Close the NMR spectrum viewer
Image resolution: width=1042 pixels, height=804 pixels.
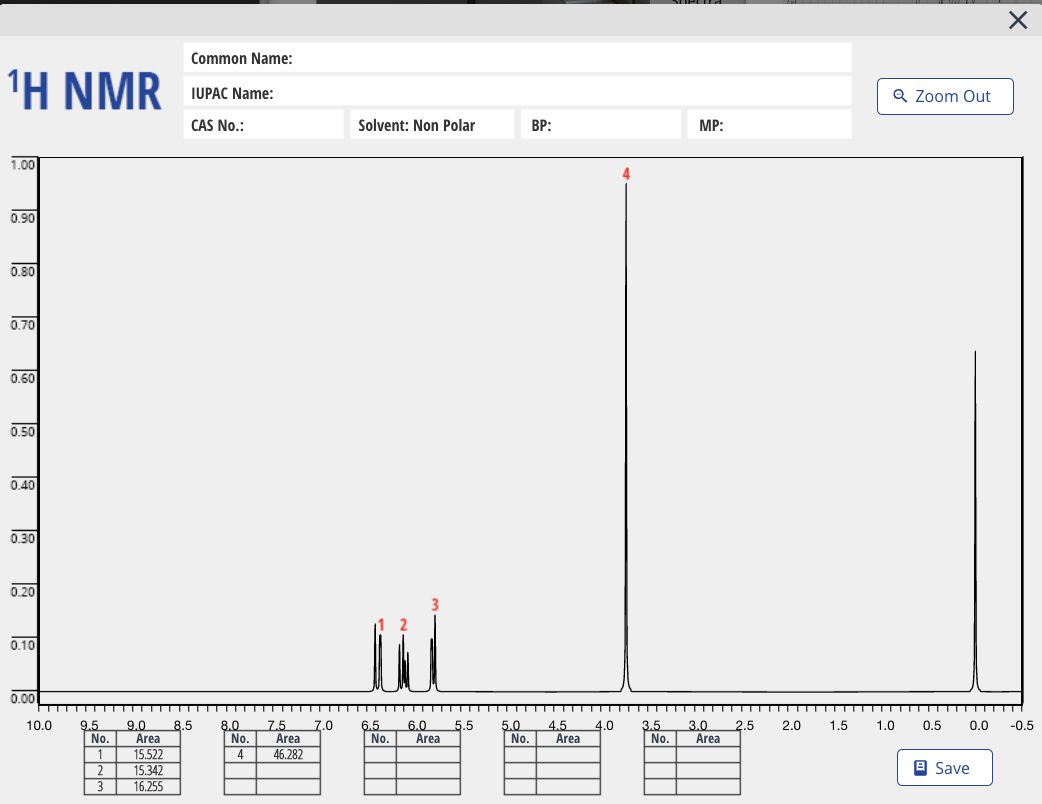point(1018,20)
